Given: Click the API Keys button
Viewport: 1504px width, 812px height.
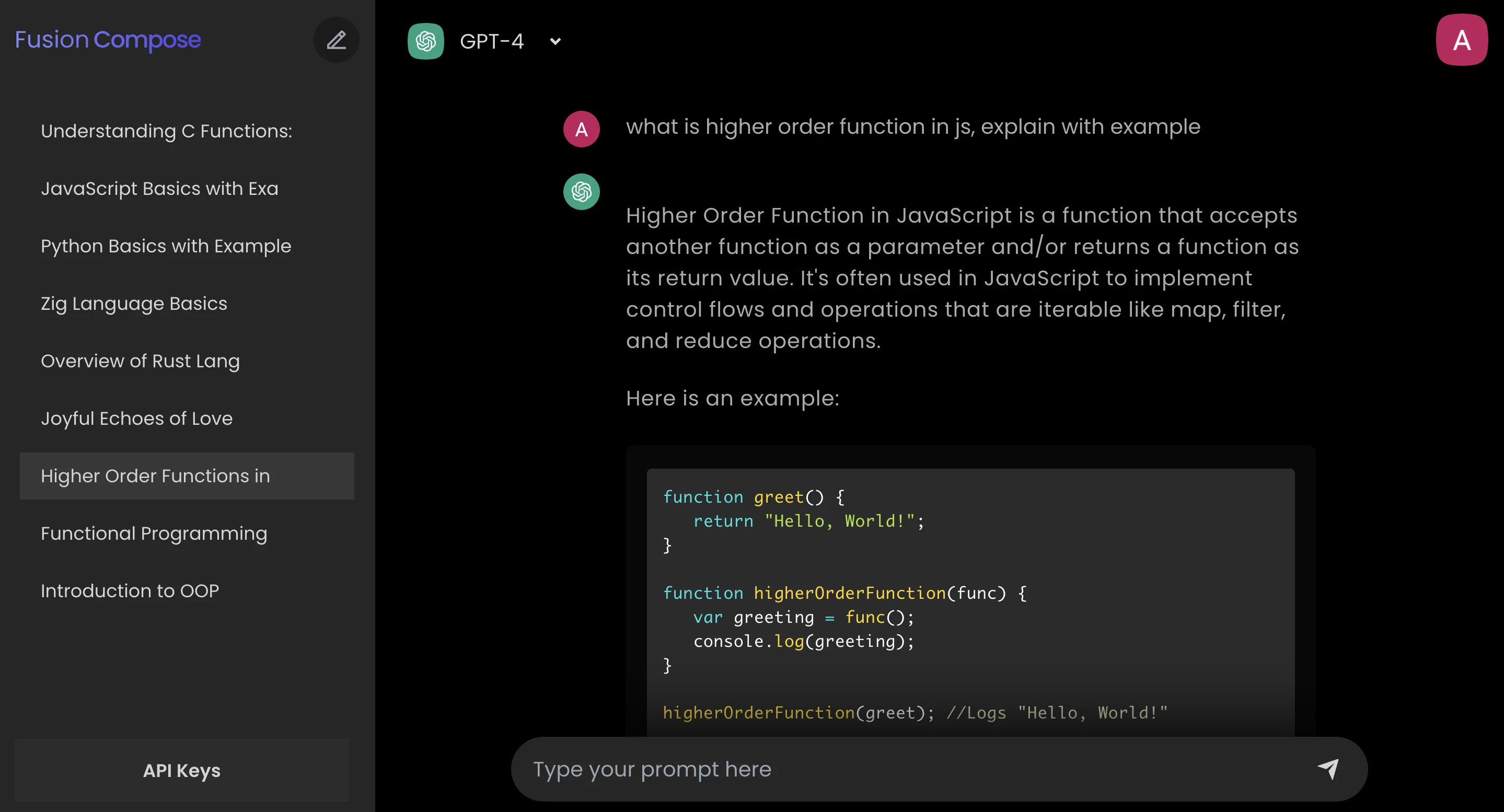Looking at the screenshot, I should 181,771.
